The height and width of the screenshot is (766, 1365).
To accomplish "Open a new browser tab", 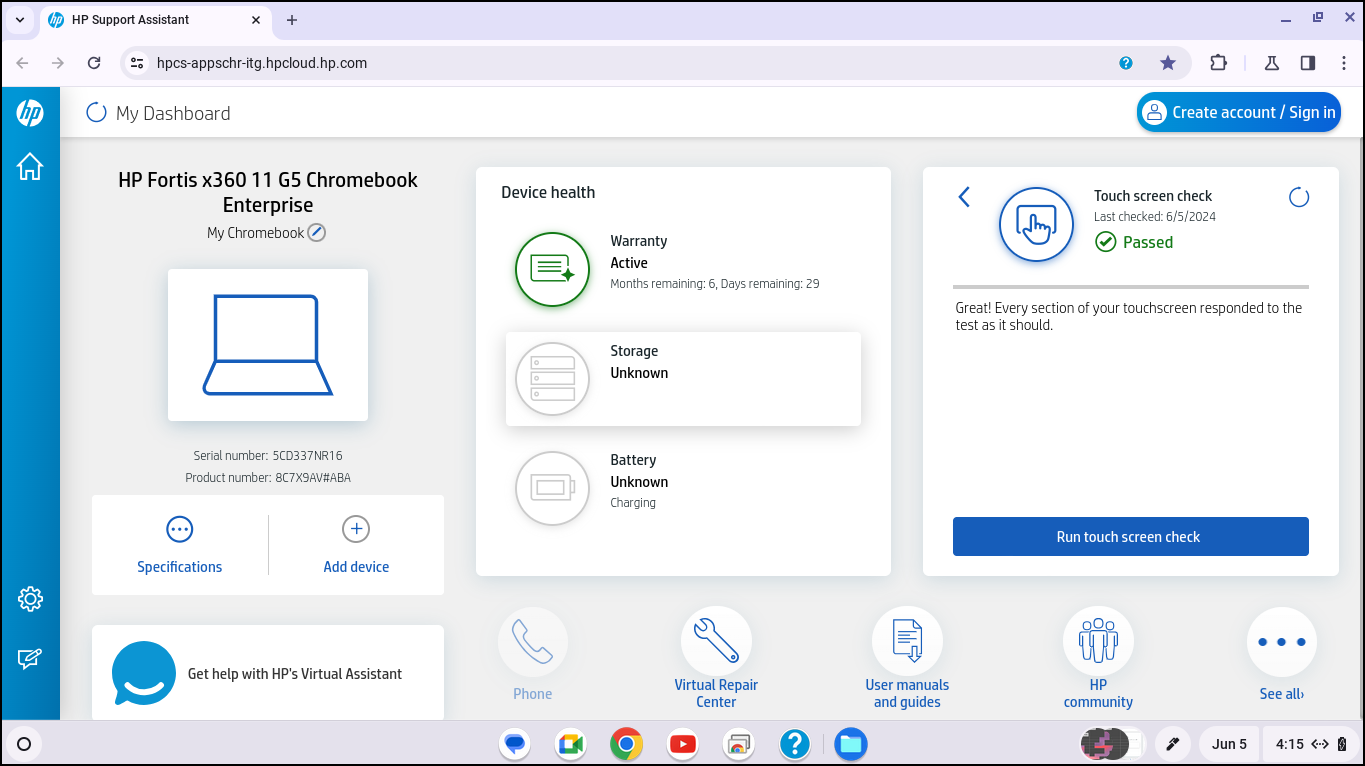I will click(292, 20).
